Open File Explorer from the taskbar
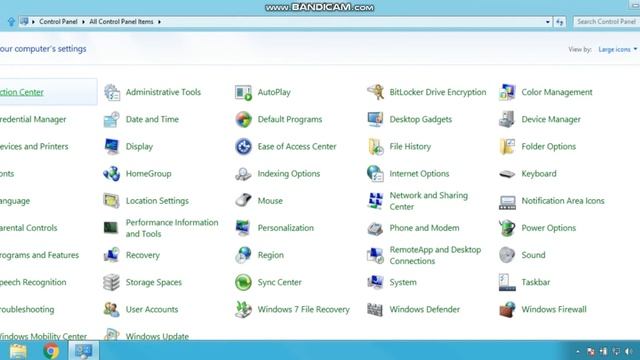640x360 pixels. pos(18,351)
